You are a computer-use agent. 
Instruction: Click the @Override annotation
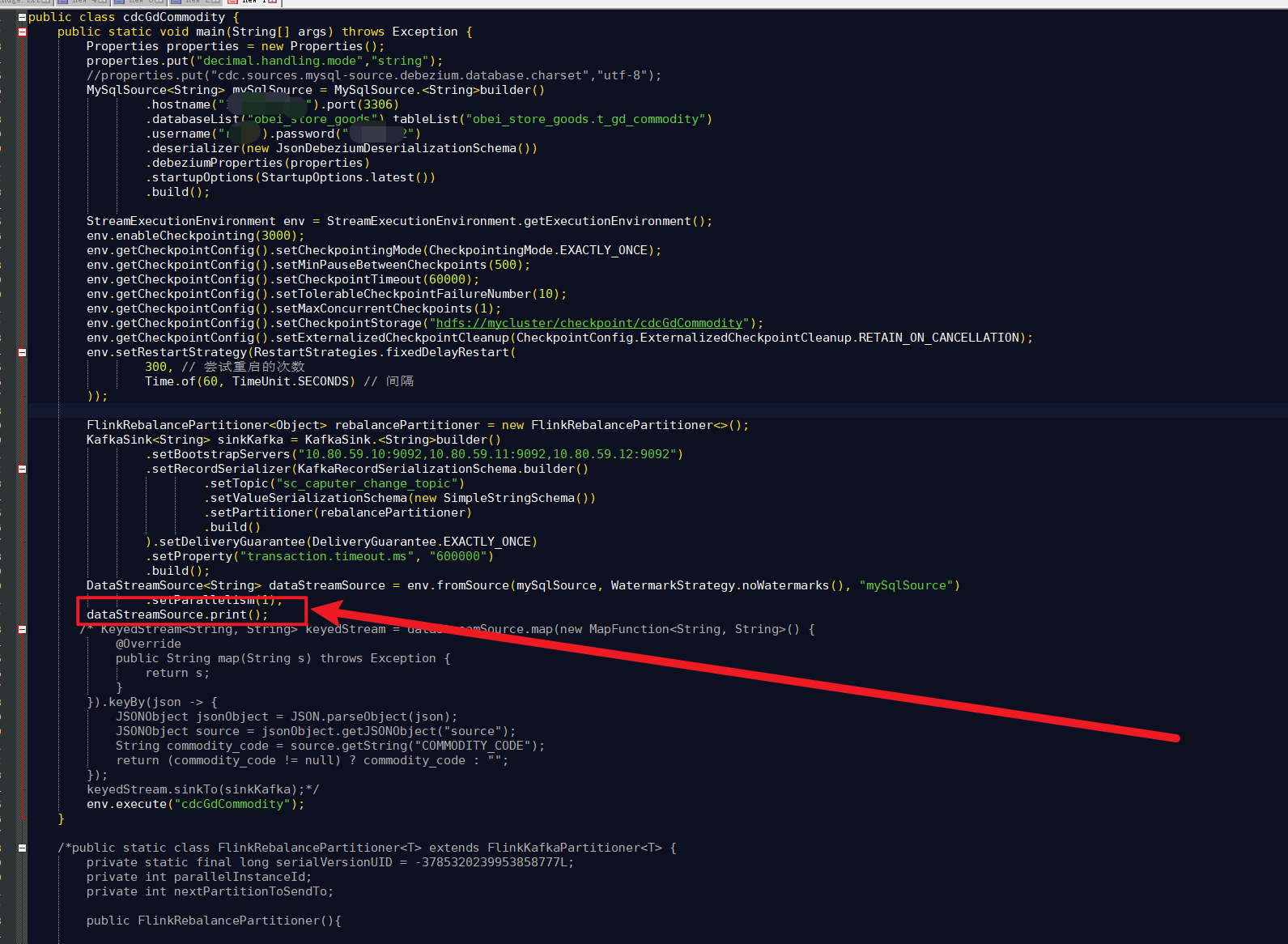coord(148,644)
